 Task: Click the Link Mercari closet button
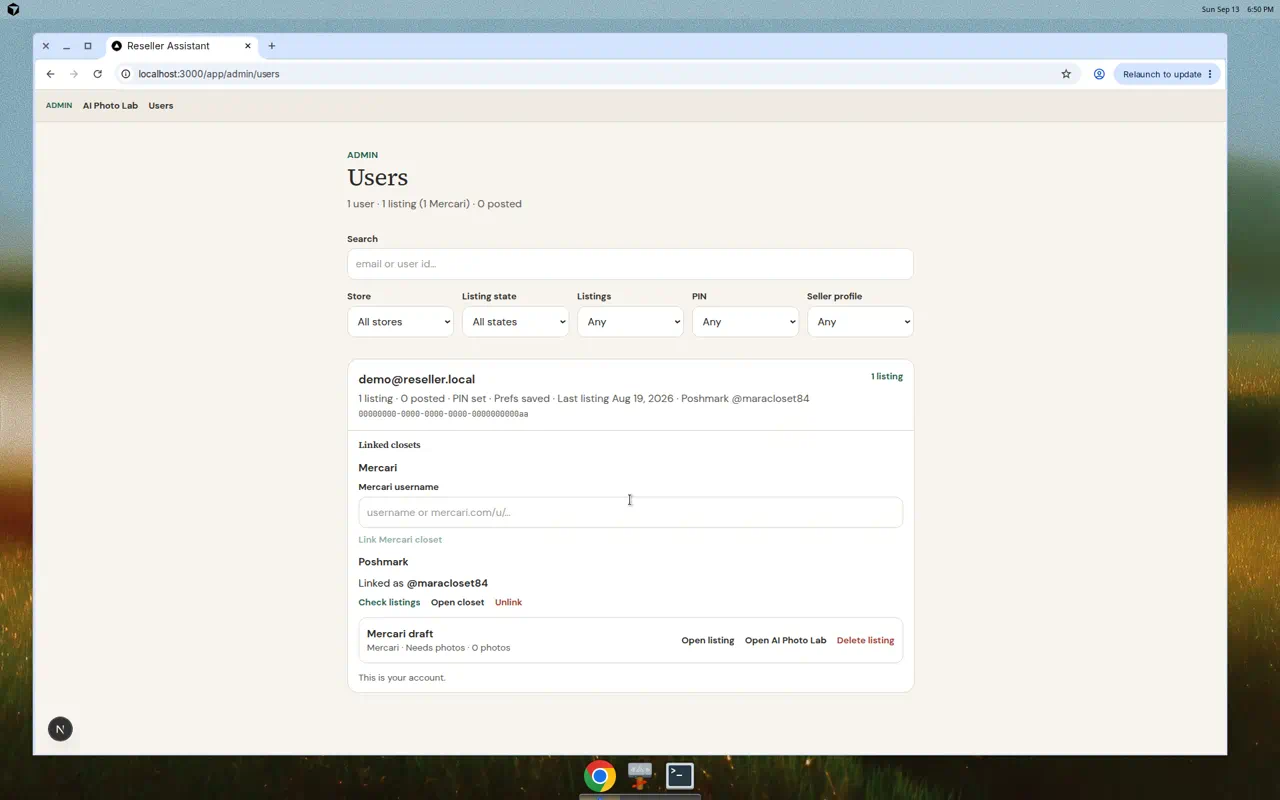(400, 540)
